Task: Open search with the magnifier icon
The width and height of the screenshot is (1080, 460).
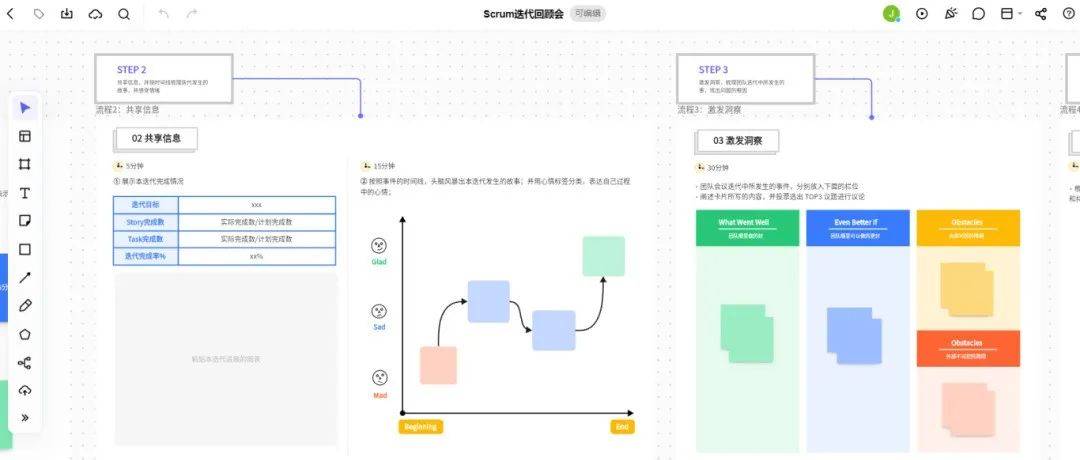Action: [124, 14]
